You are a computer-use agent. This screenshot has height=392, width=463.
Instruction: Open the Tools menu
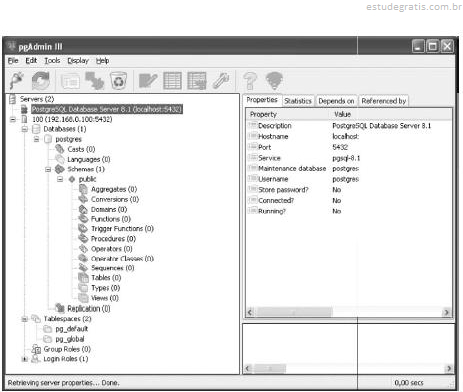[x=52, y=61]
